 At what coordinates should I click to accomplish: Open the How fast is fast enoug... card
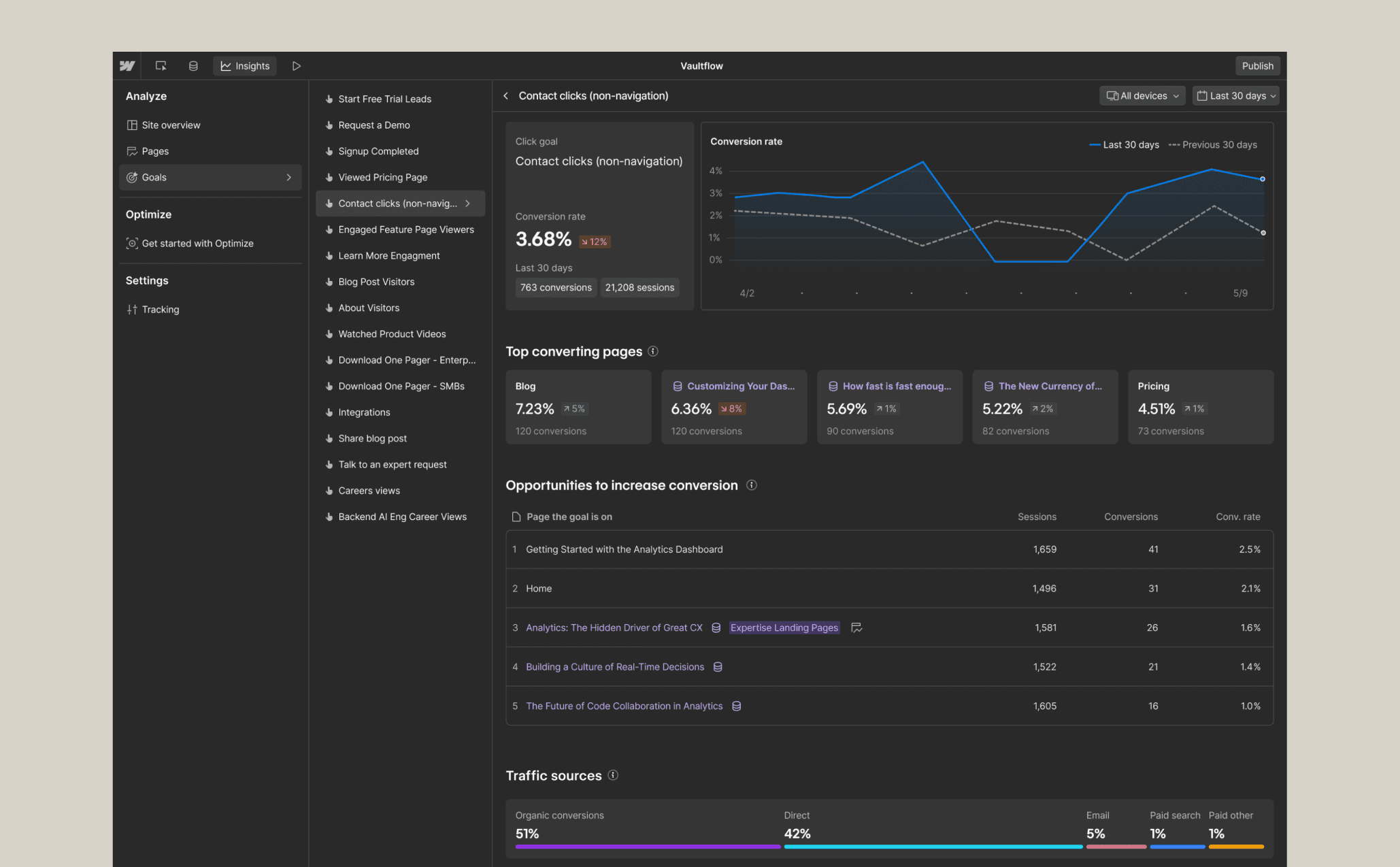point(890,407)
